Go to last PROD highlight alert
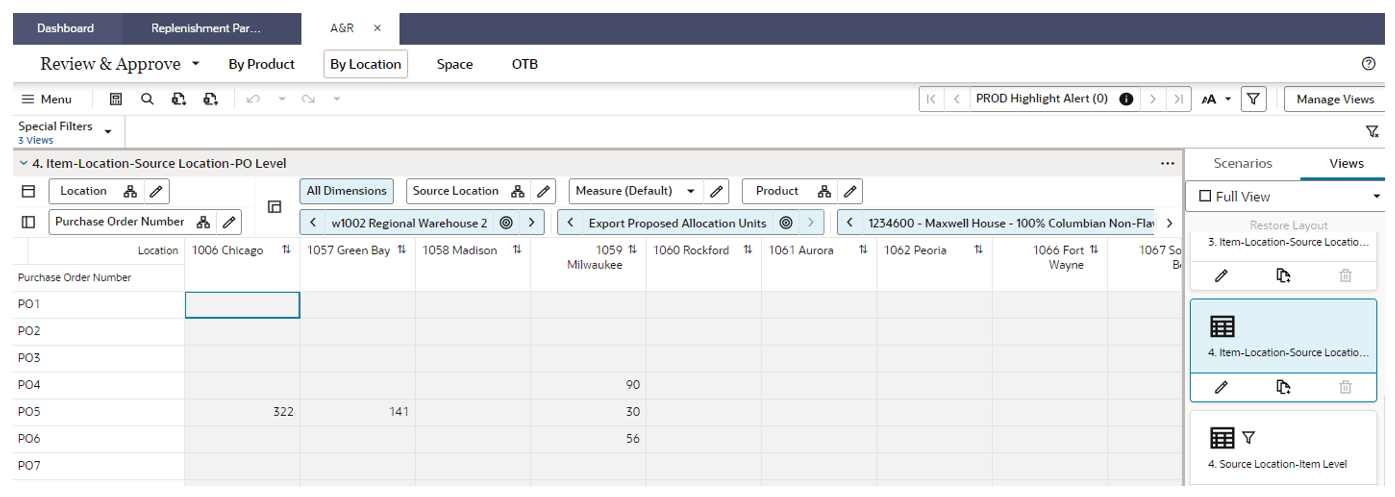Screen dimensions: 1395x497 1178,99
